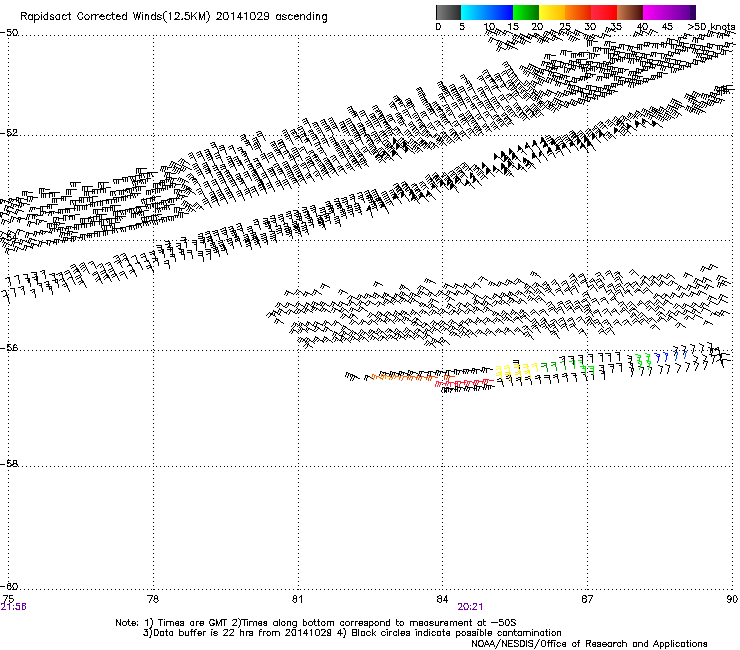Click the magenta 40–45 knots legend color

(656, 12)
